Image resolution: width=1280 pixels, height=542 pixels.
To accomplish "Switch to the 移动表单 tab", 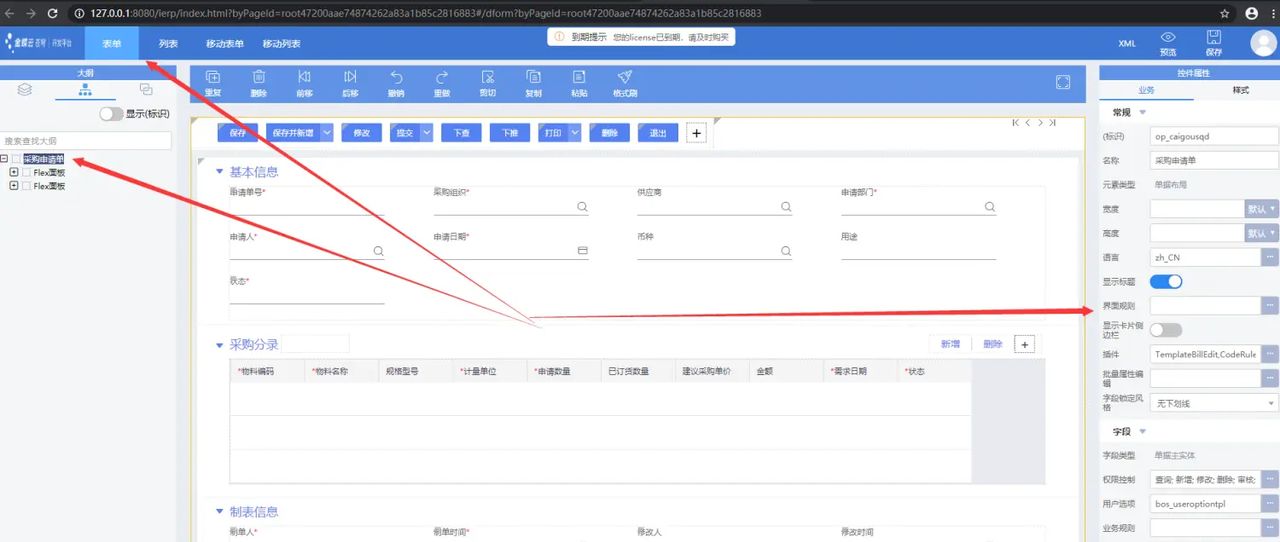I will [225, 43].
